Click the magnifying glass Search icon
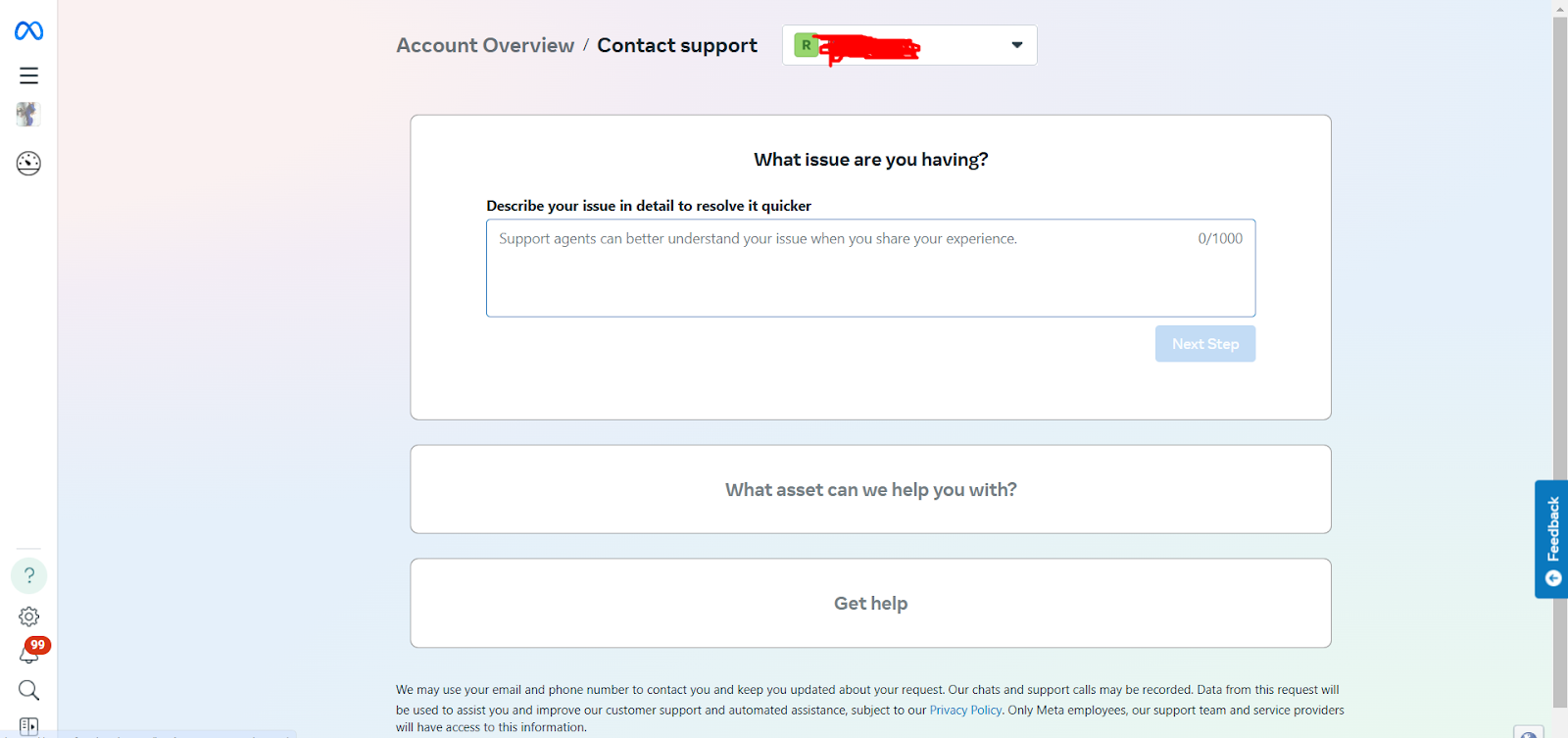This screenshot has height=738, width=1568. (x=29, y=691)
